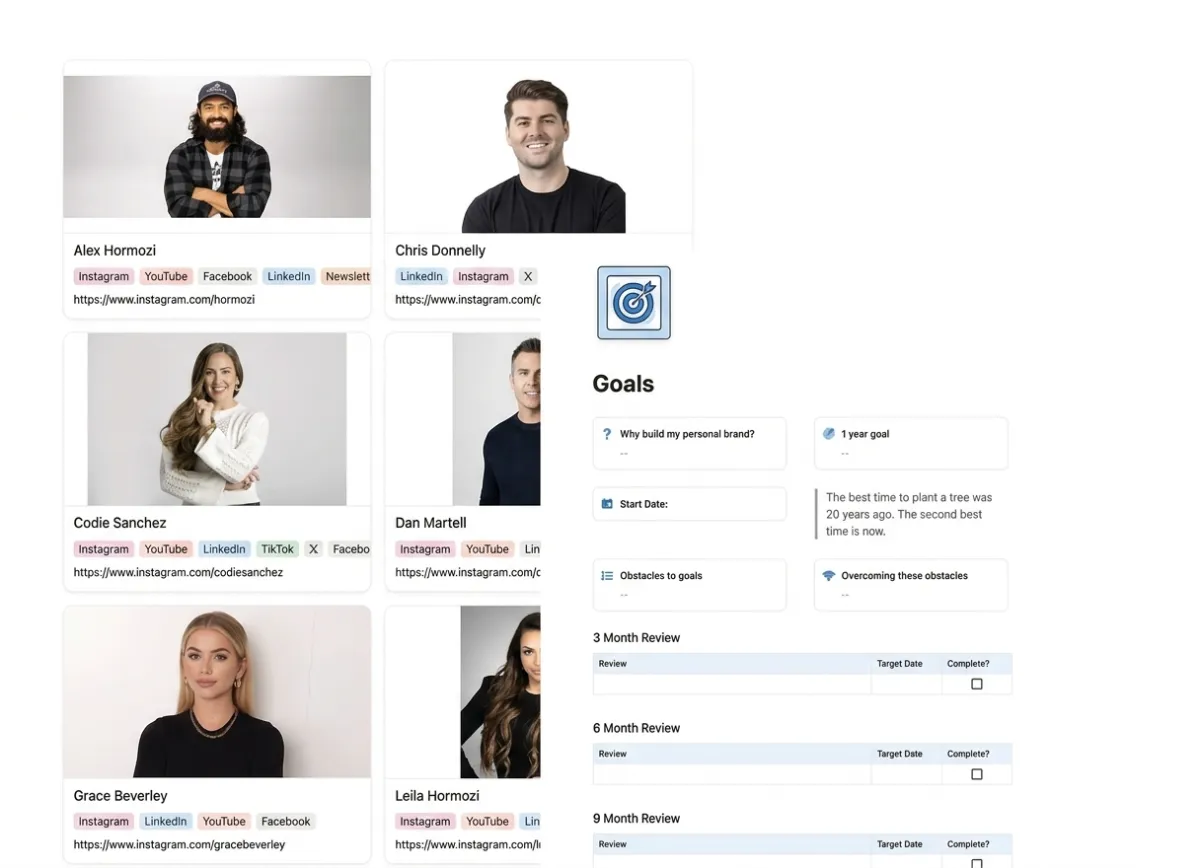Viewport: 1200px width, 868px height.
Task: Click the Goals target page icon
Action: tap(634, 303)
